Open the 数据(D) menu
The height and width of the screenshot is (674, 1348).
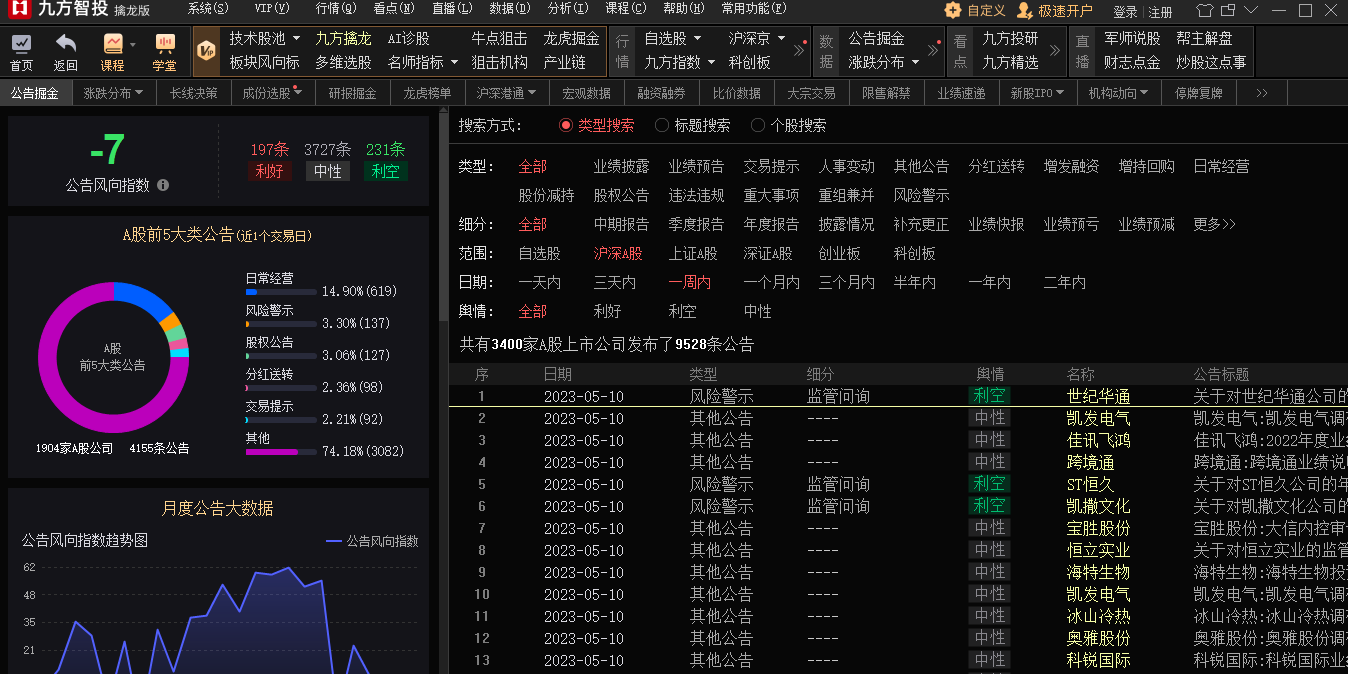509,9
